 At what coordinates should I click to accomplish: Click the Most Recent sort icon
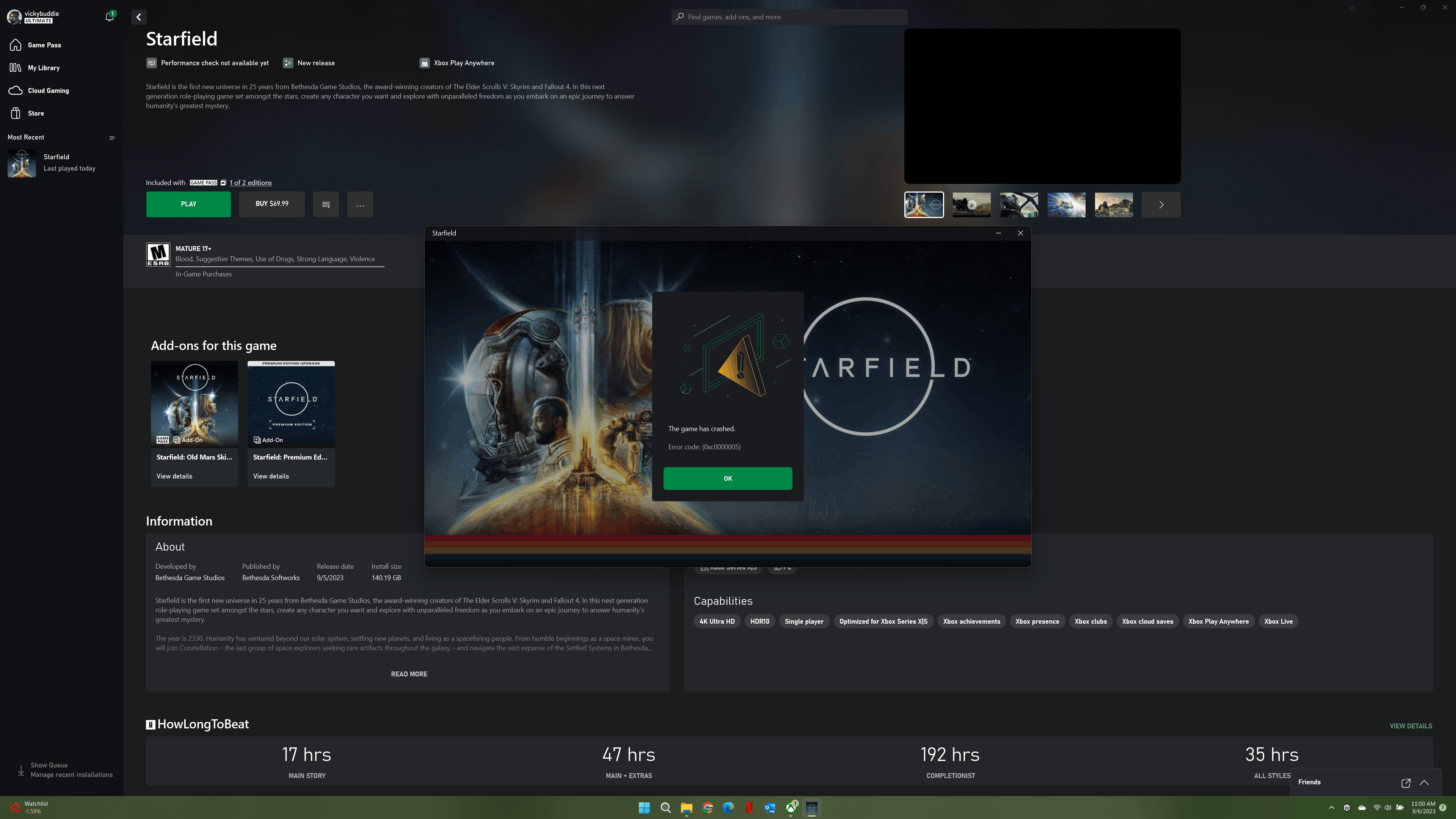[x=112, y=137]
